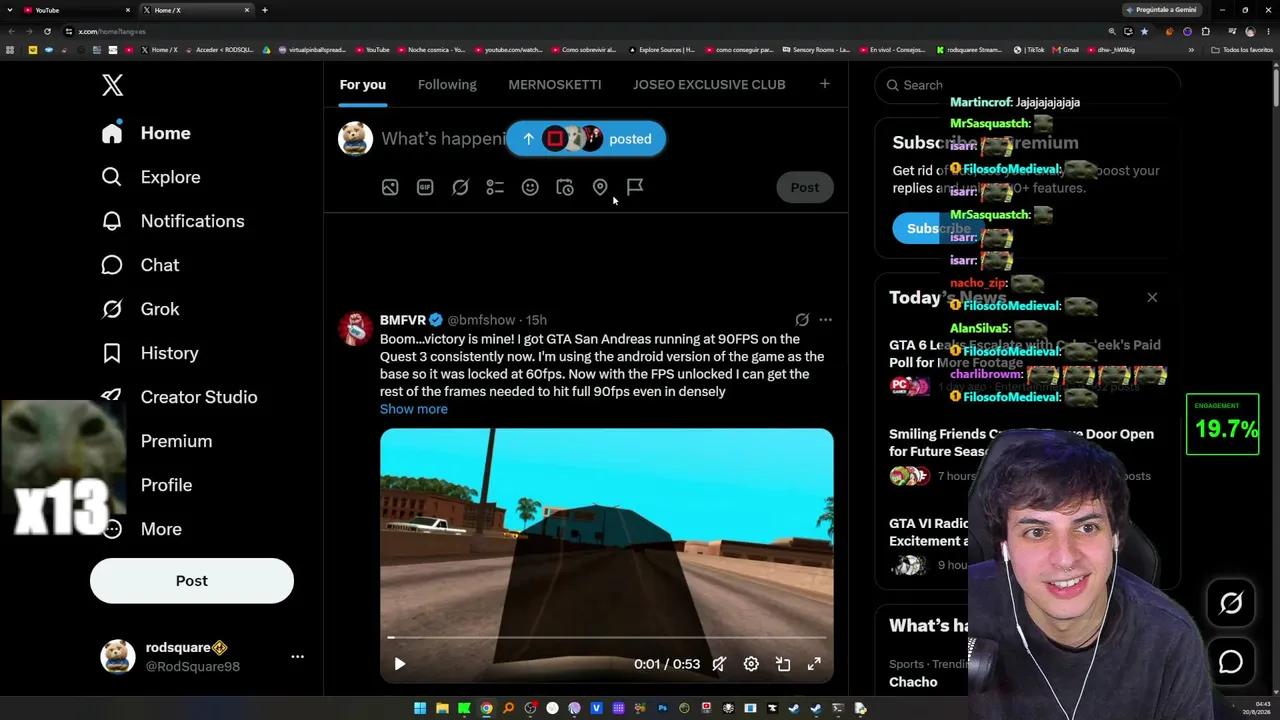Click the flag icon in composer toolbar

click(x=635, y=187)
